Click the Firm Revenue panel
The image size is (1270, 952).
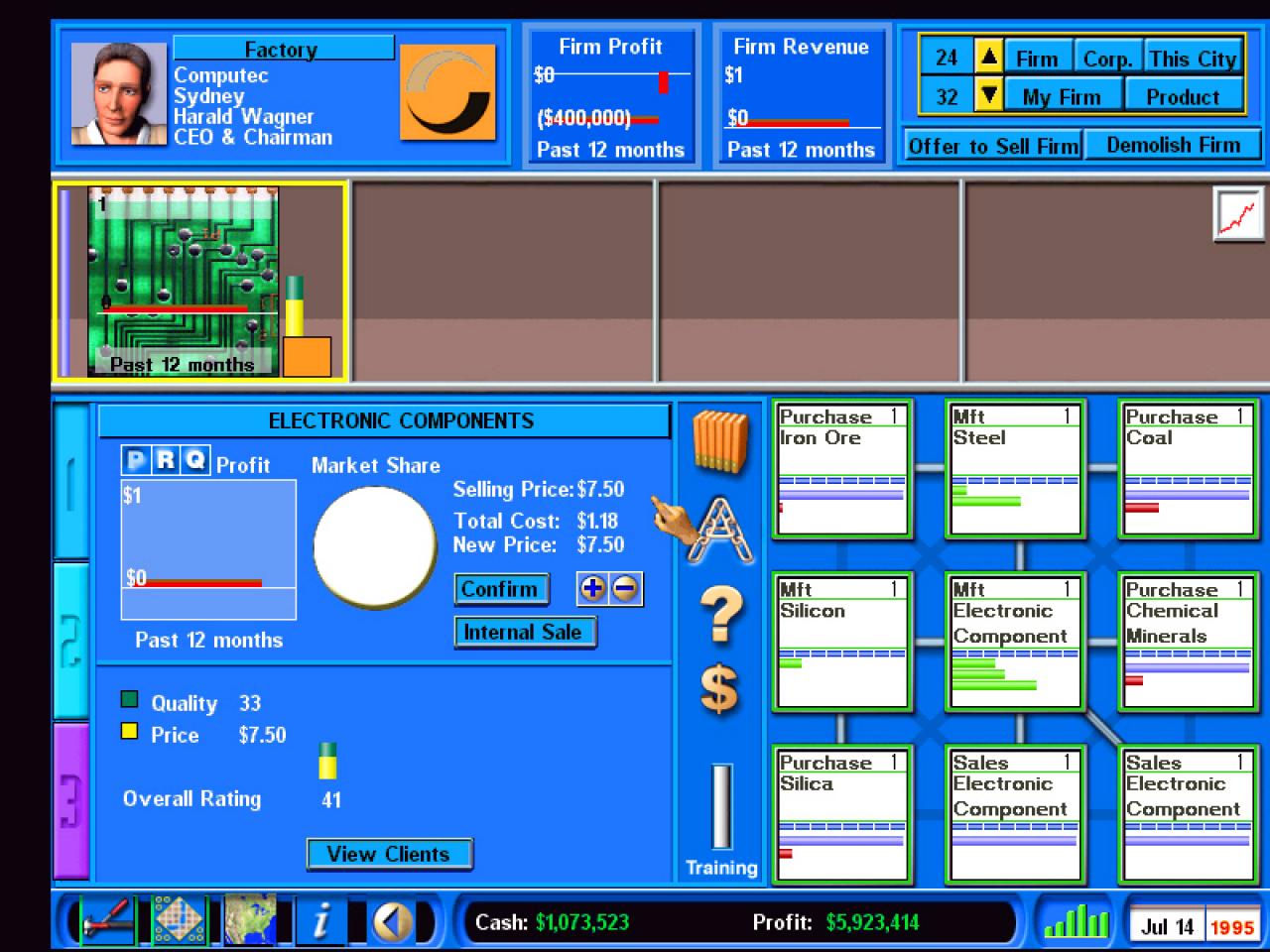(801, 96)
